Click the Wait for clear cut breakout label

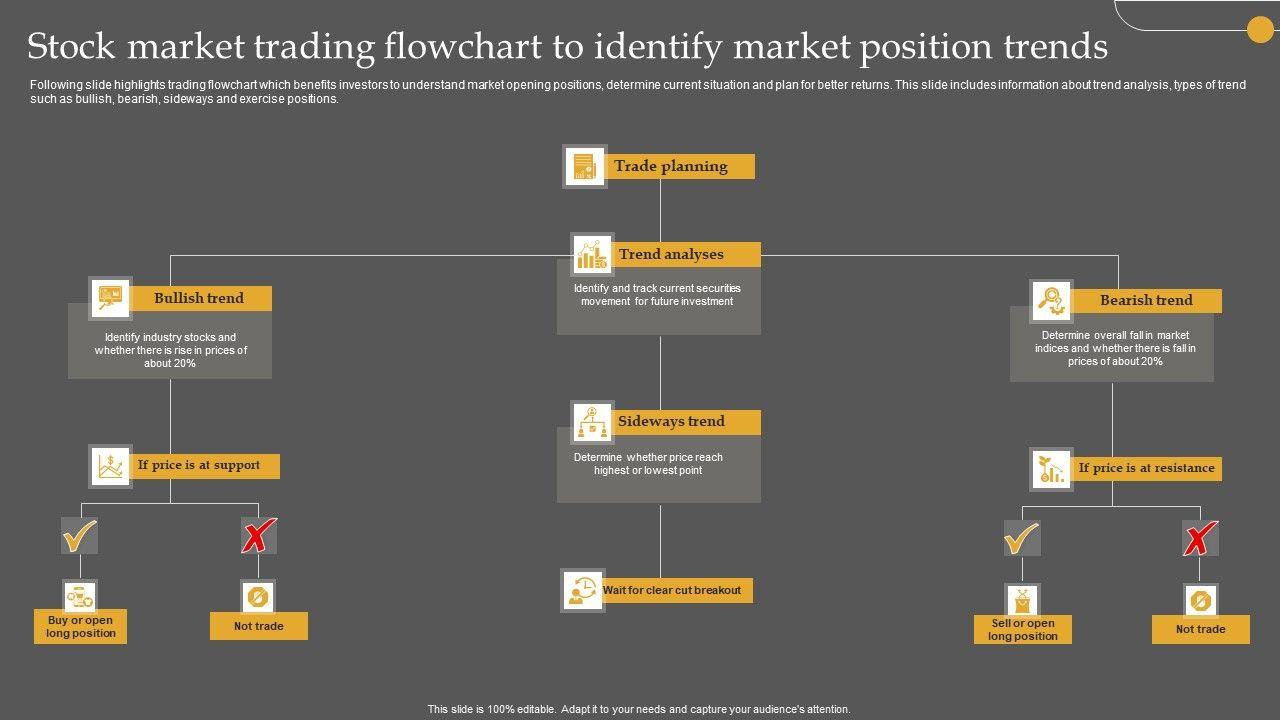[x=672, y=591]
